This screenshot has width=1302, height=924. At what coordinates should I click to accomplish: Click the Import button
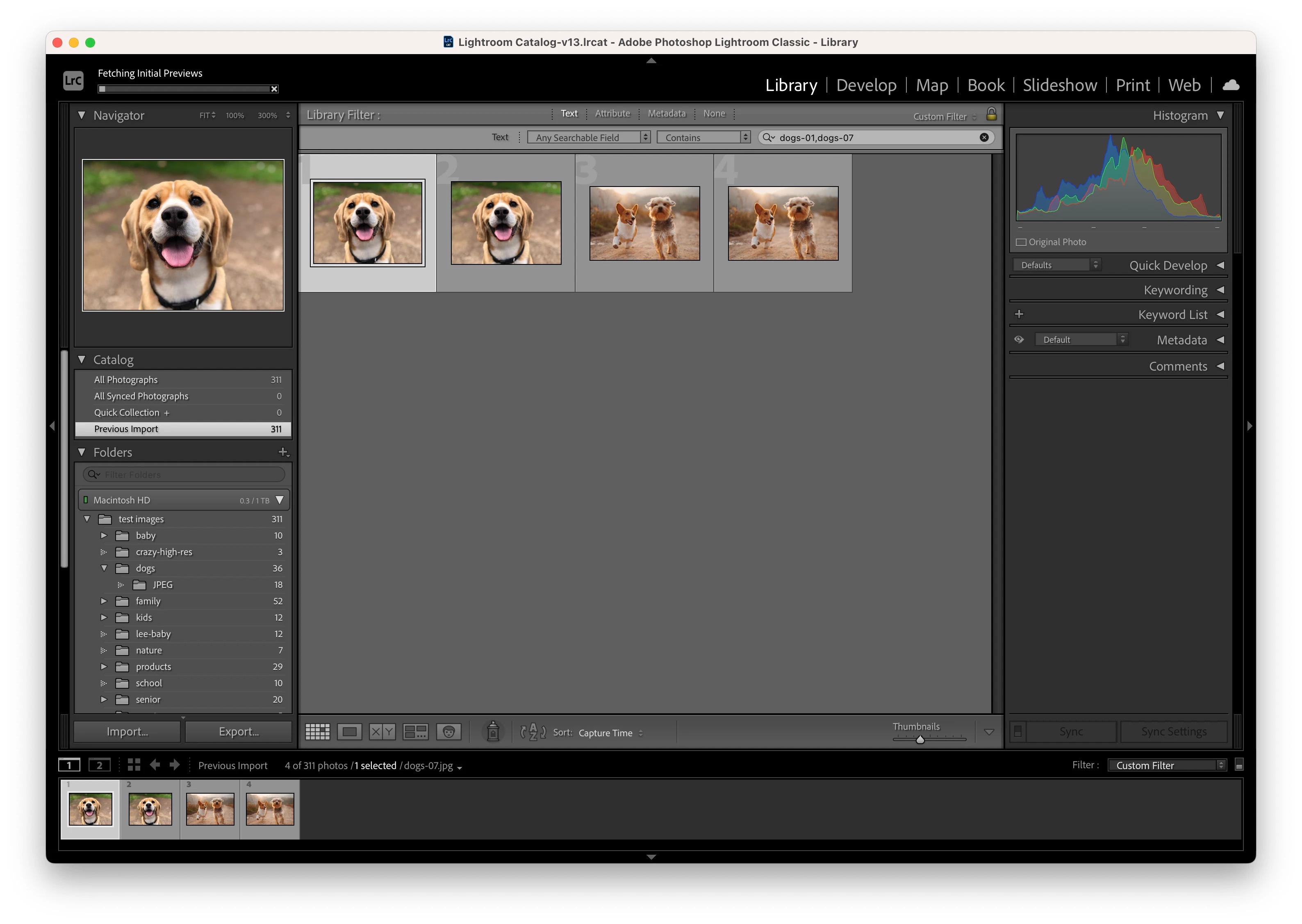click(x=127, y=732)
